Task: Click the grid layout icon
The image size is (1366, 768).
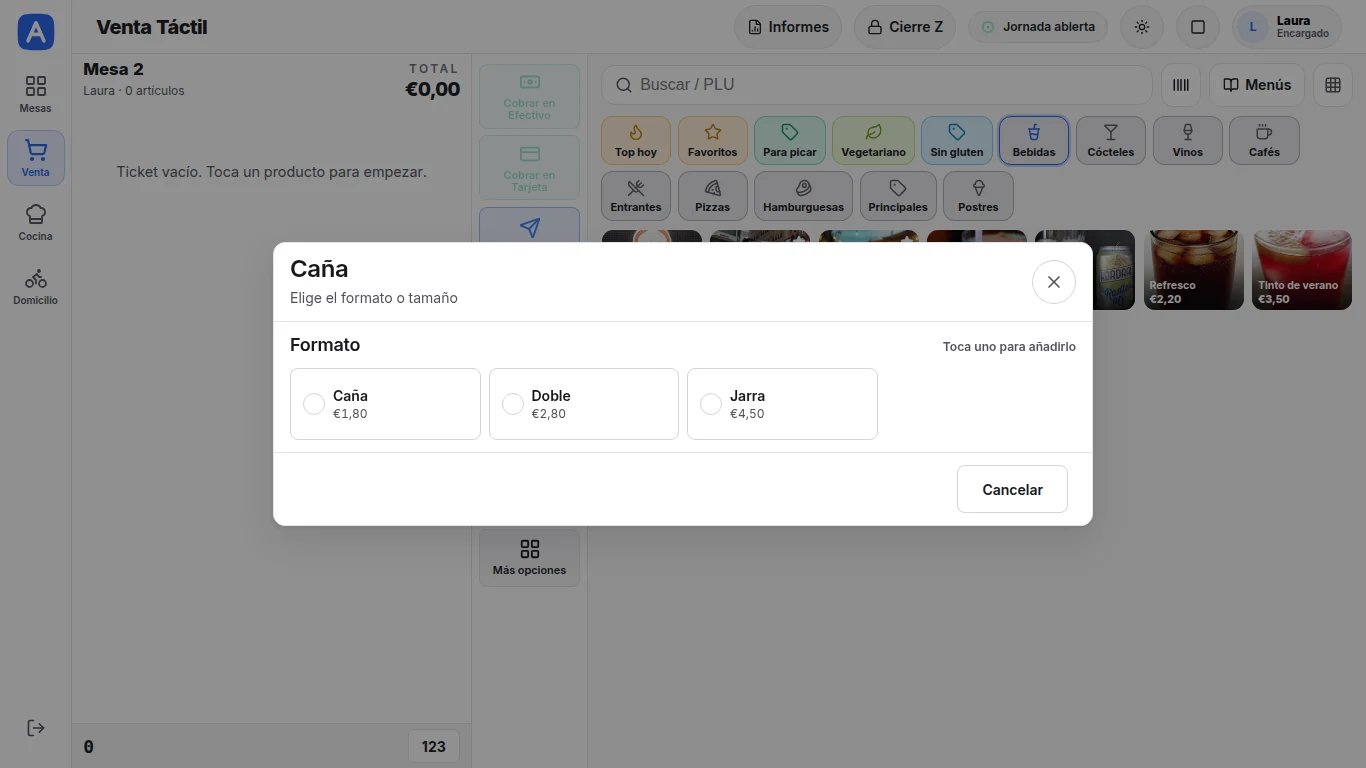Action: [1333, 85]
